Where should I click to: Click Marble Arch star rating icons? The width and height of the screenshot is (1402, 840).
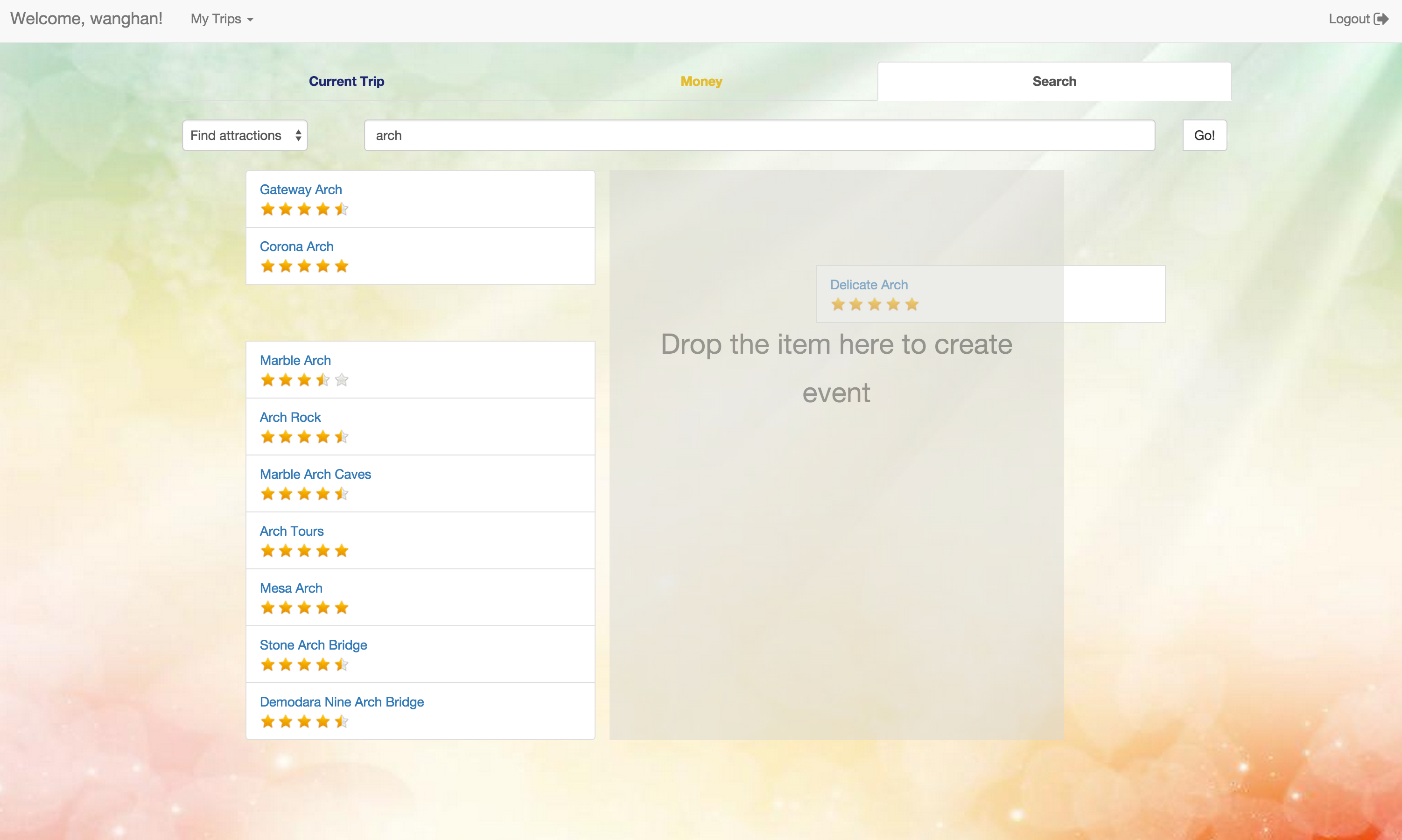click(304, 380)
